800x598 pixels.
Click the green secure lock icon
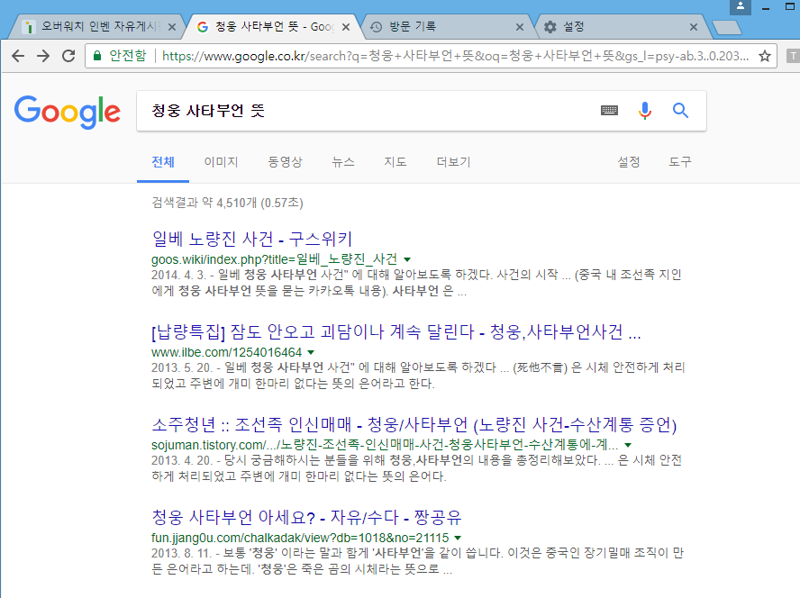tap(97, 56)
